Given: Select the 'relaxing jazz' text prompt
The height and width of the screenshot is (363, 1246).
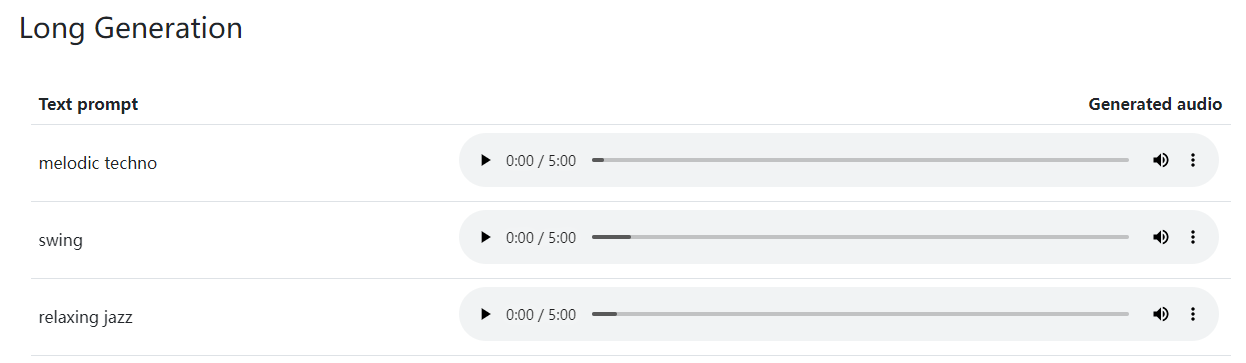Looking at the screenshot, I should coord(86,318).
